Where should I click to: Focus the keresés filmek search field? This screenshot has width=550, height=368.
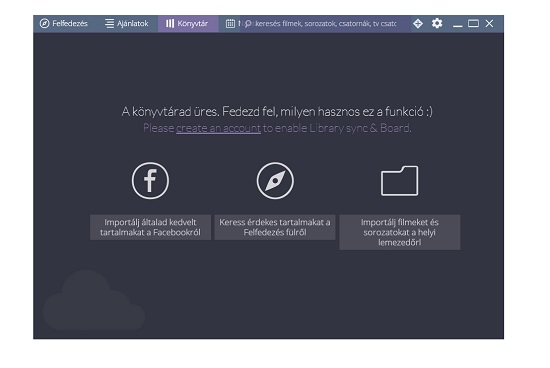(326, 24)
